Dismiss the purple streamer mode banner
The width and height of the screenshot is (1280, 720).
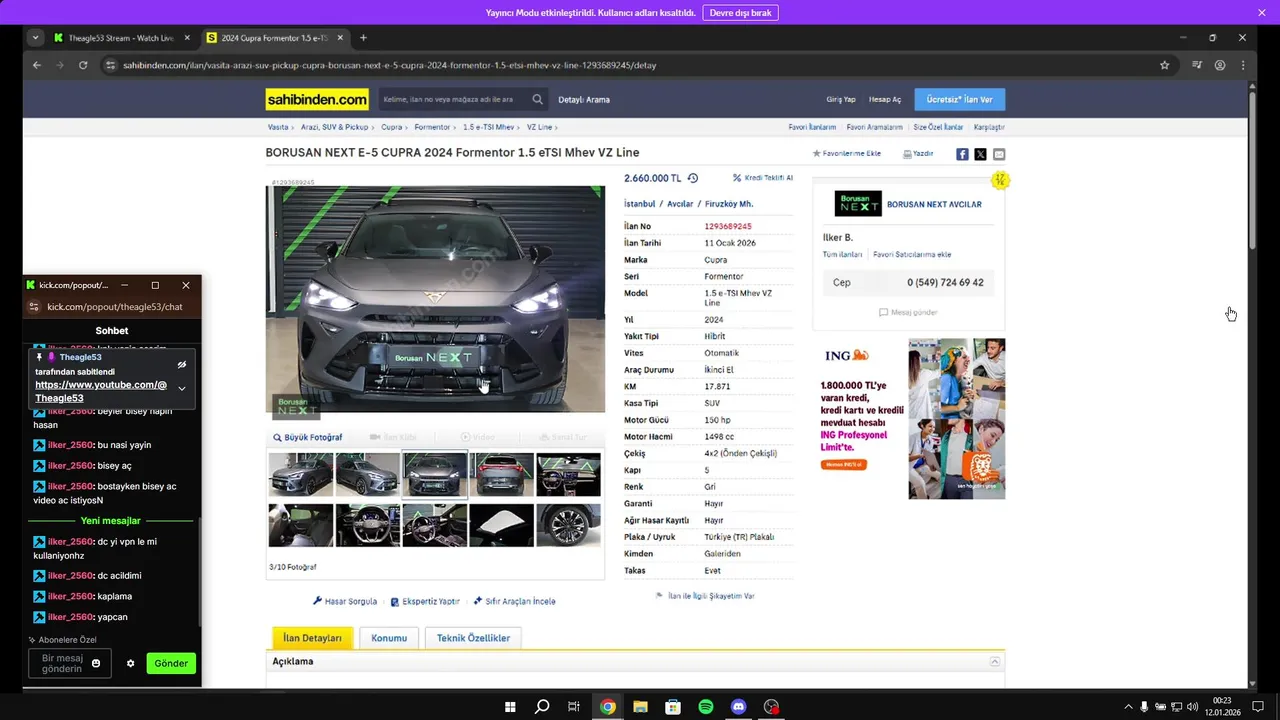coord(1262,13)
